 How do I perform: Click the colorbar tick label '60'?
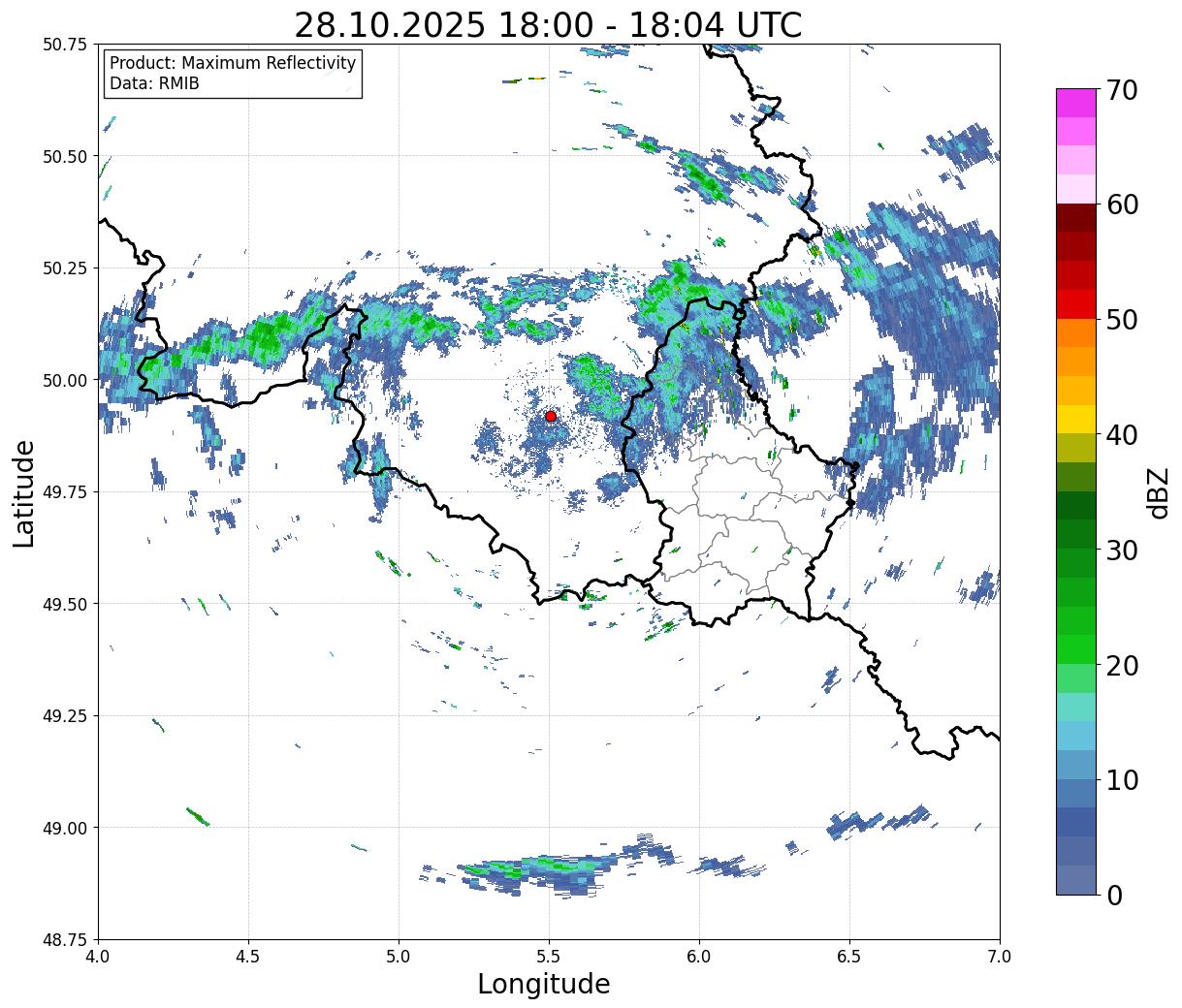pos(1122,205)
